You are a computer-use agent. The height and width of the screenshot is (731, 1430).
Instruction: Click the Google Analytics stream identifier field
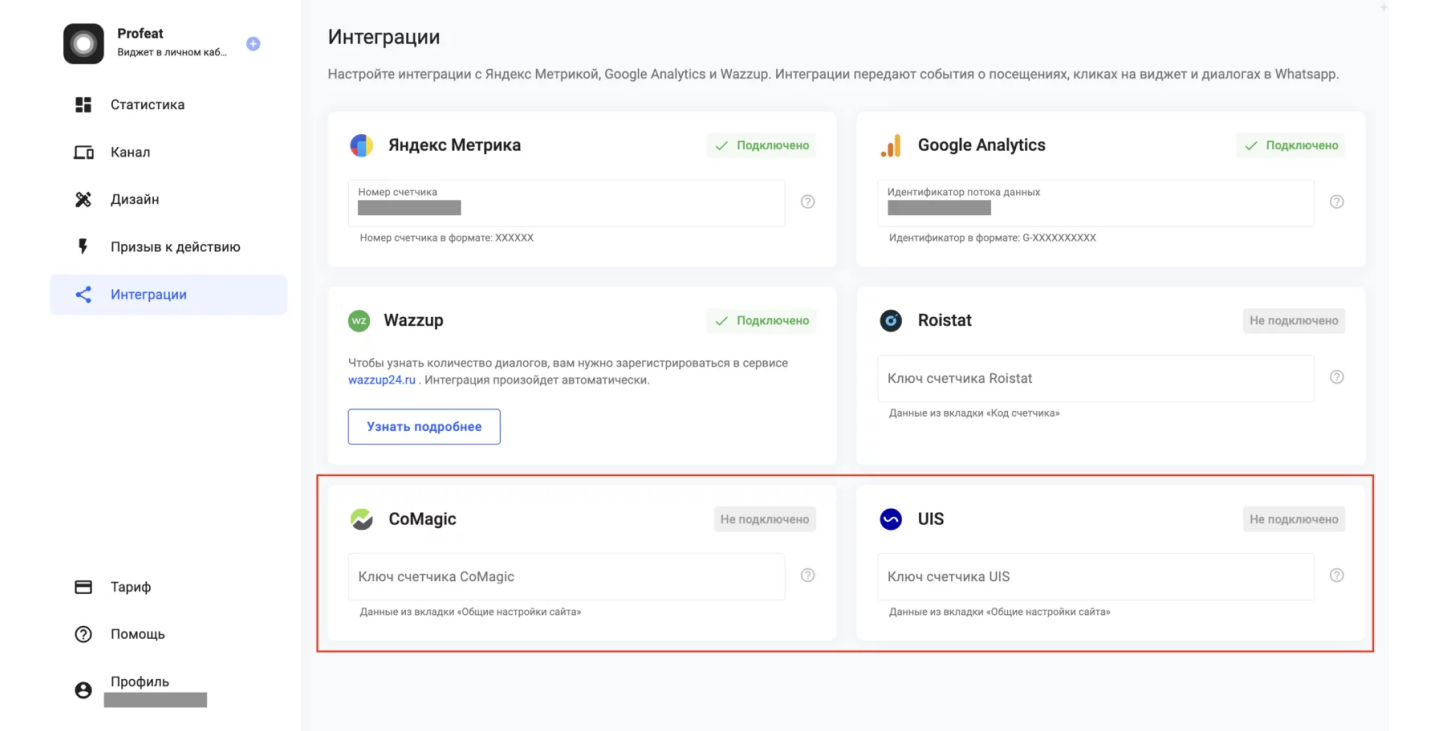point(1095,203)
